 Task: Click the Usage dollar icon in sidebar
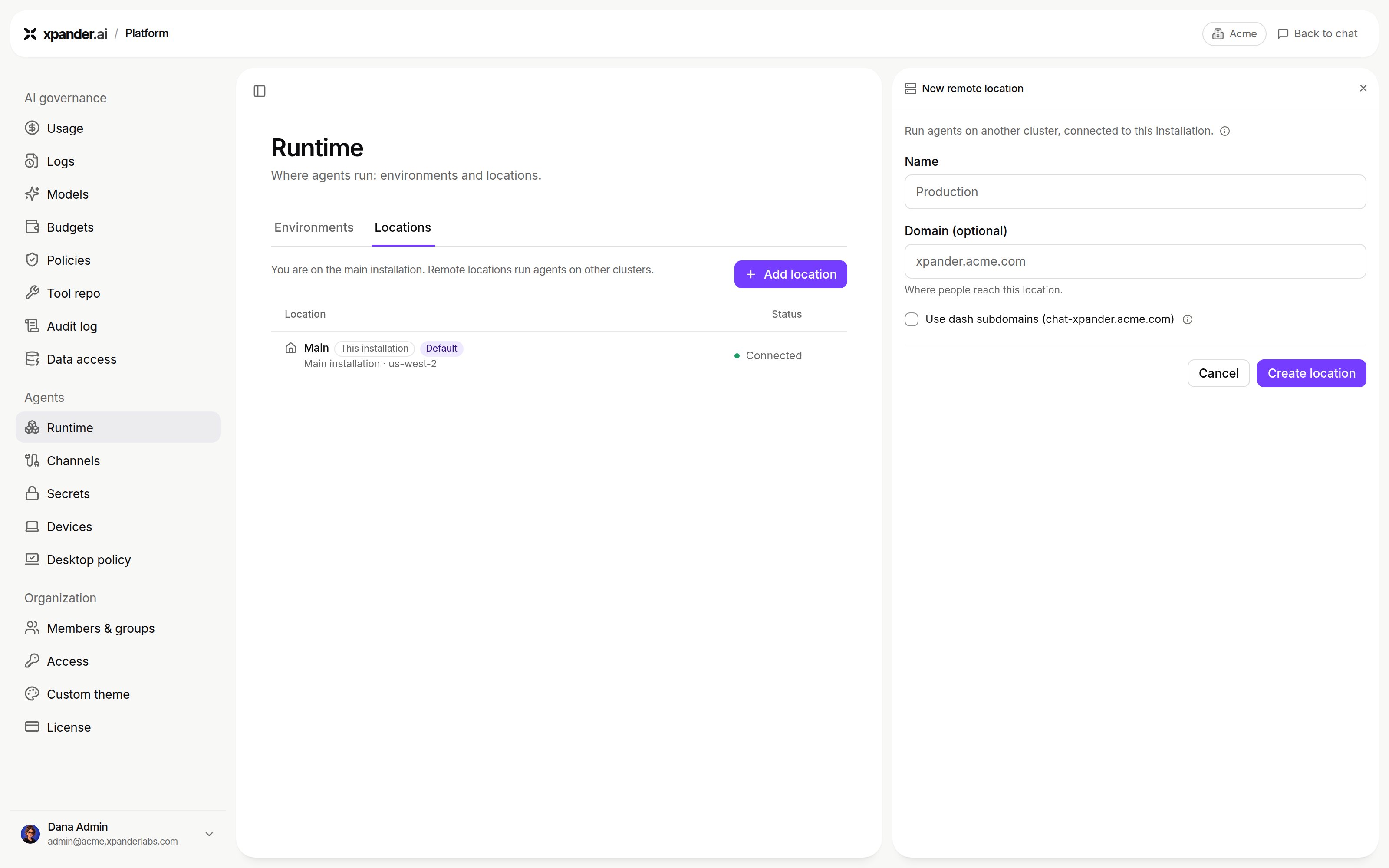tap(32, 128)
